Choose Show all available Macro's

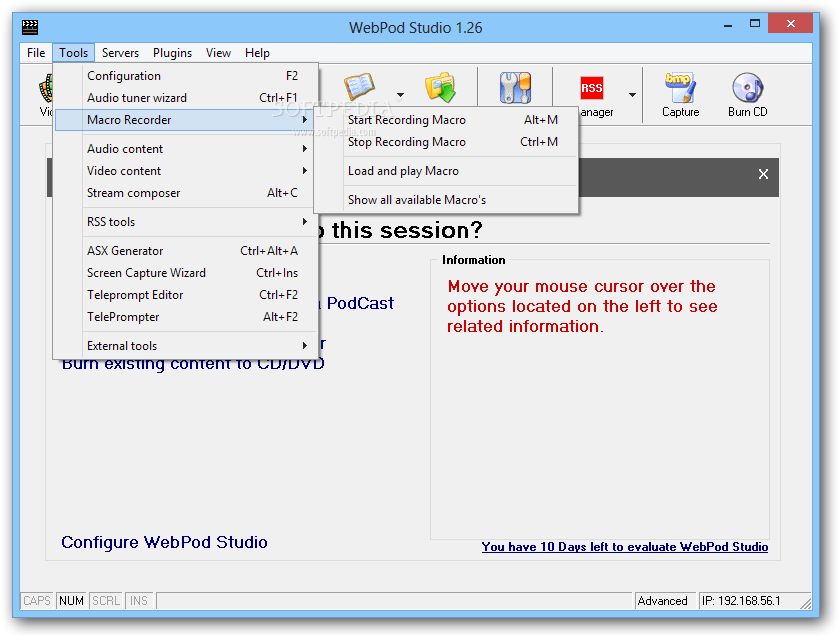[x=446, y=199]
